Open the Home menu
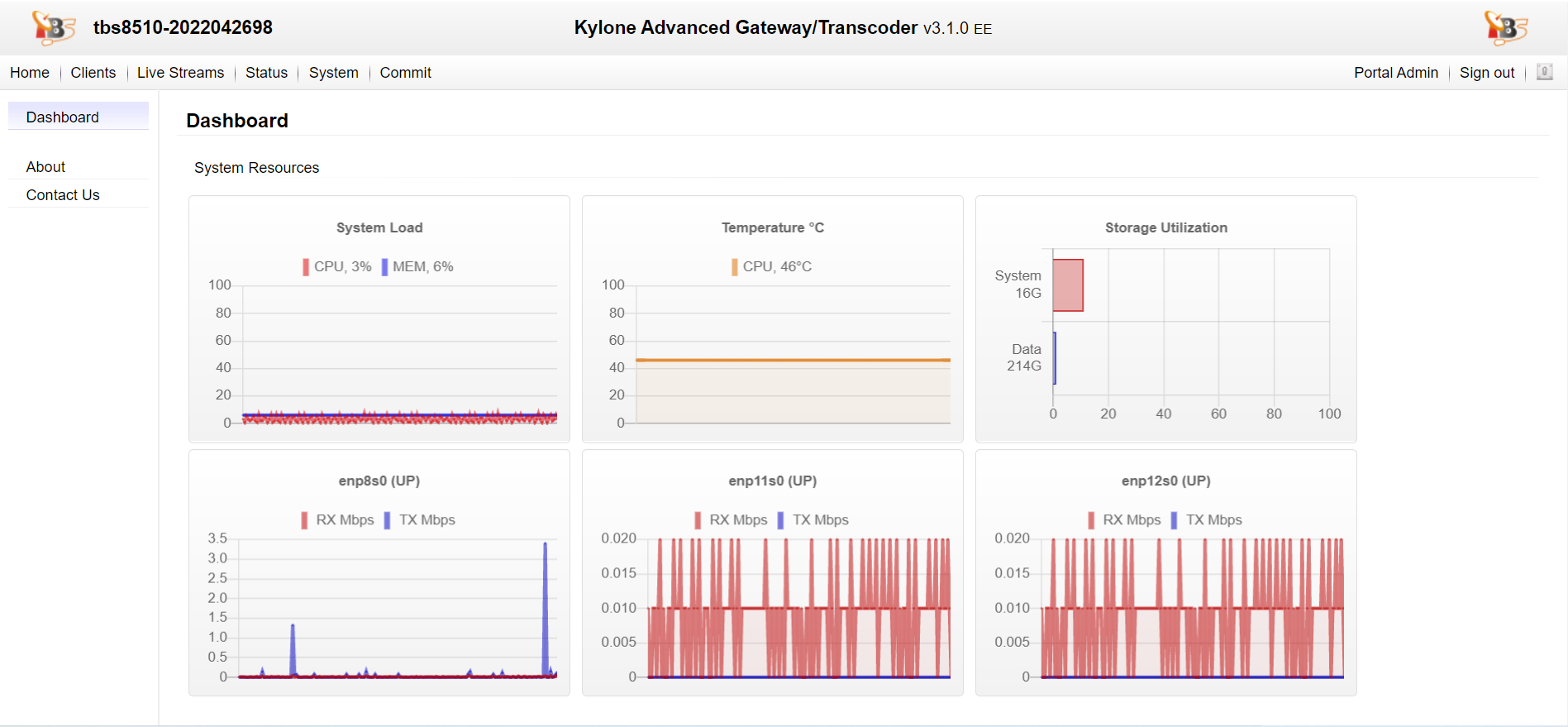1568x727 pixels. [30, 73]
